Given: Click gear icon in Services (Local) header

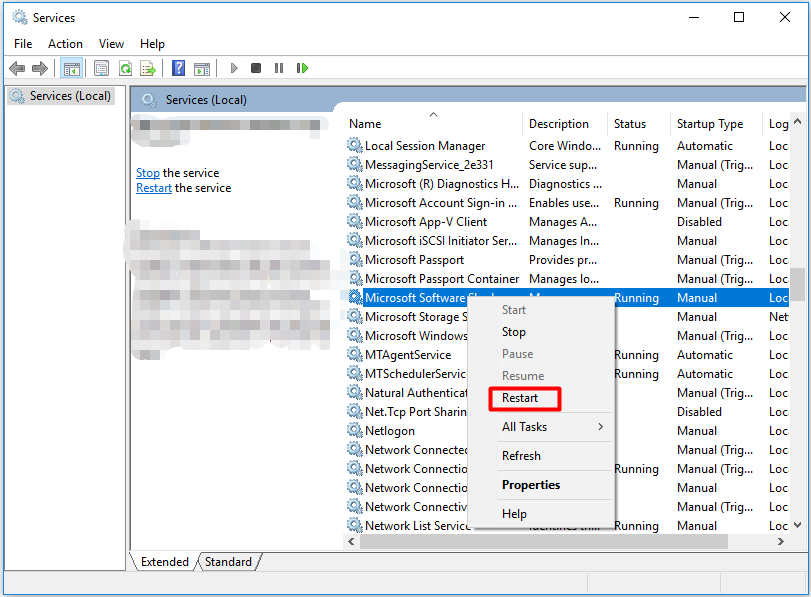Looking at the screenshot, I should tap(149, 100).
